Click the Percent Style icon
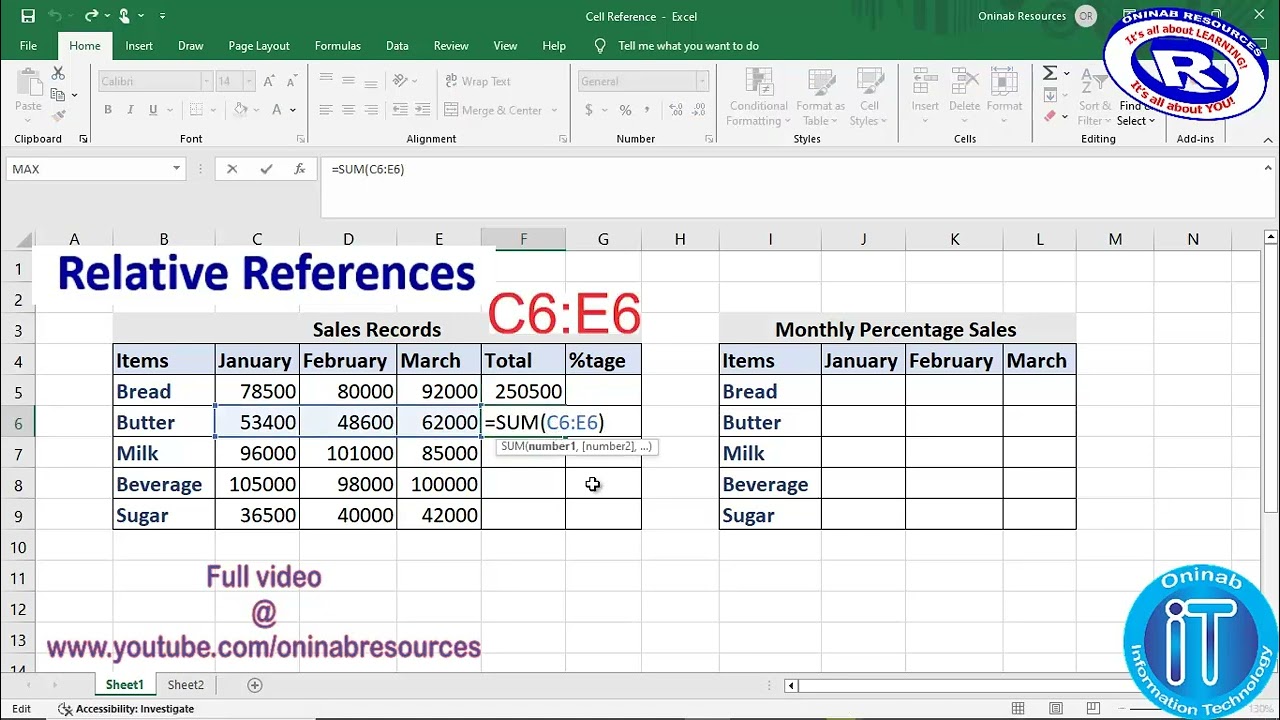This screenshot has width=1280, height=720. [625, 110]
